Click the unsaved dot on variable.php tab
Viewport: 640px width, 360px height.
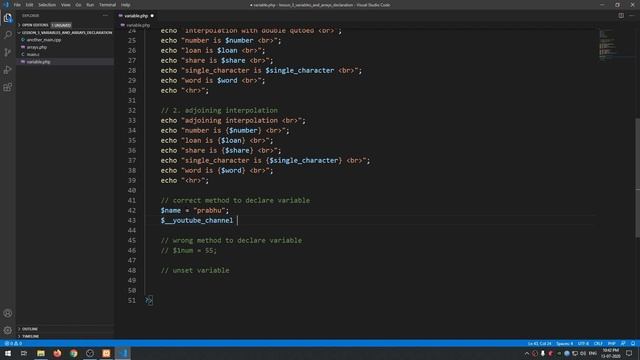(152, 16)
